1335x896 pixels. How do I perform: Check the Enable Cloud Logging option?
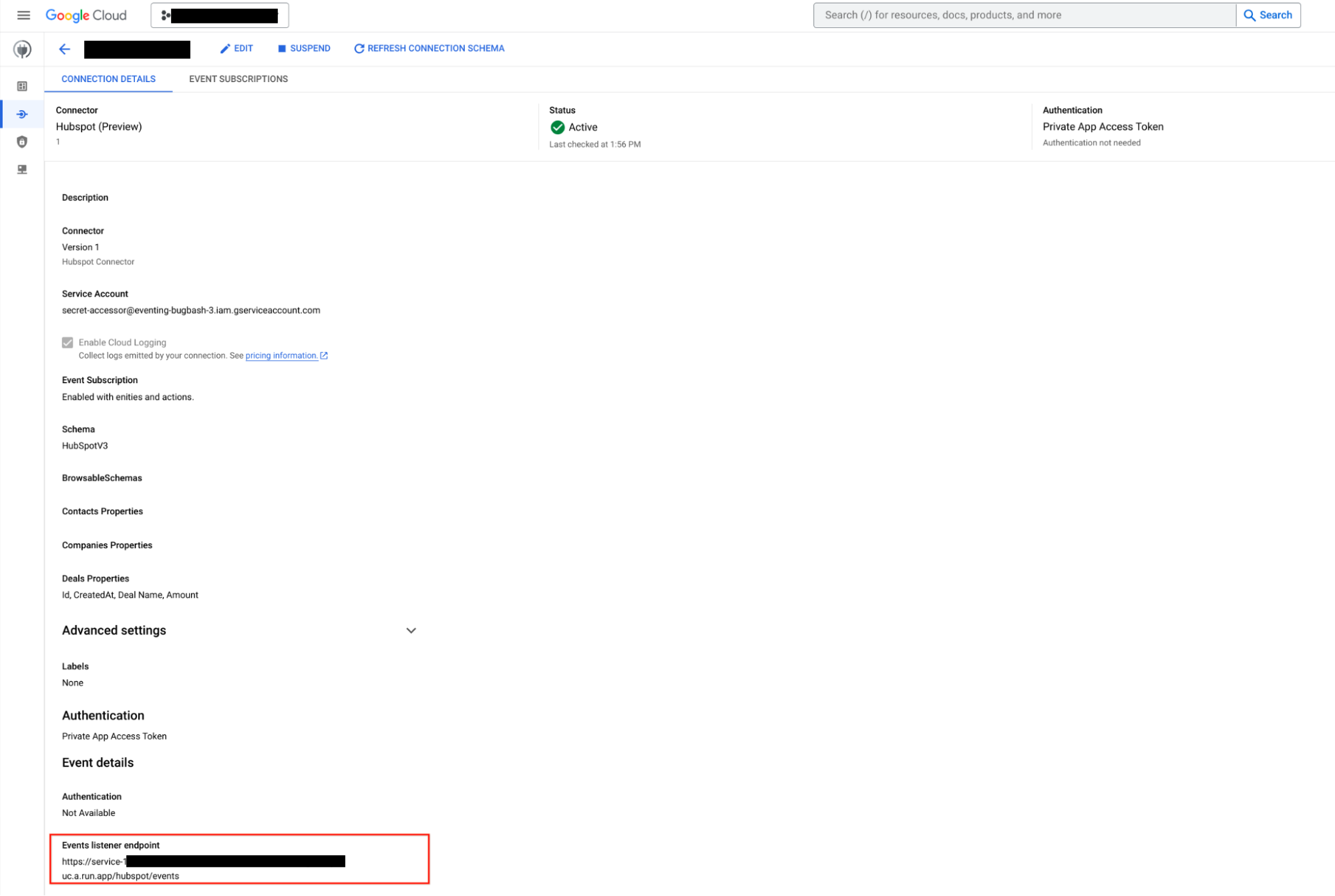[x=67, y=342]
